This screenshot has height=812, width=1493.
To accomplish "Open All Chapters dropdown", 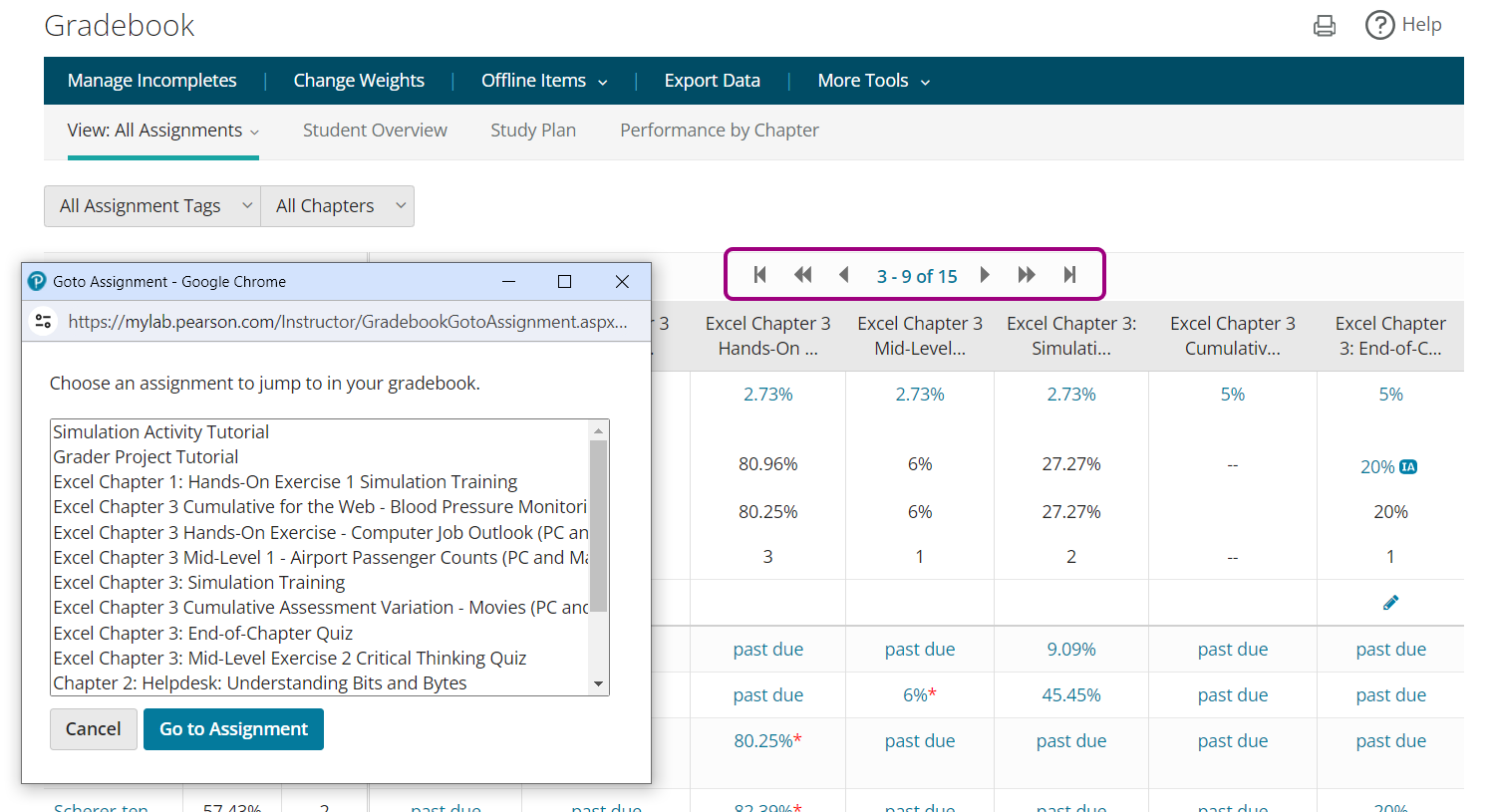I will point(338,206).
